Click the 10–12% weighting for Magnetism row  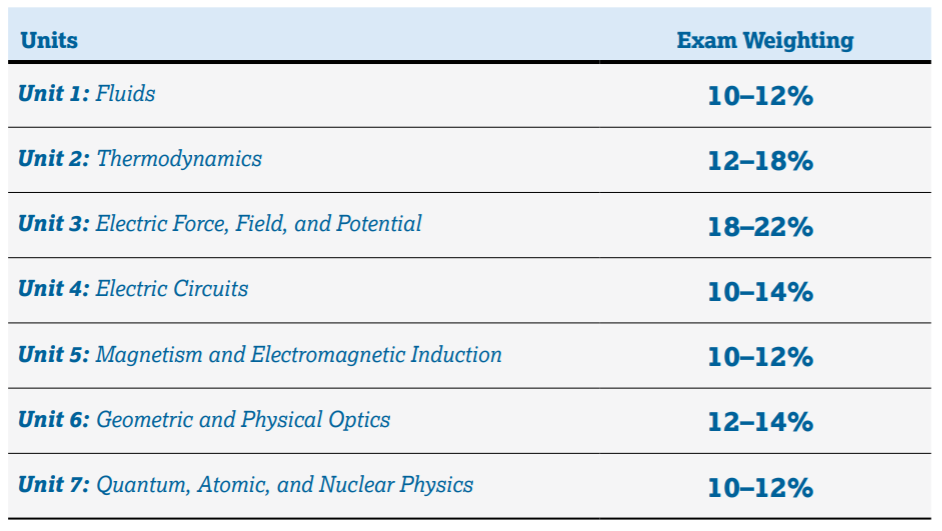click(760, 357)
